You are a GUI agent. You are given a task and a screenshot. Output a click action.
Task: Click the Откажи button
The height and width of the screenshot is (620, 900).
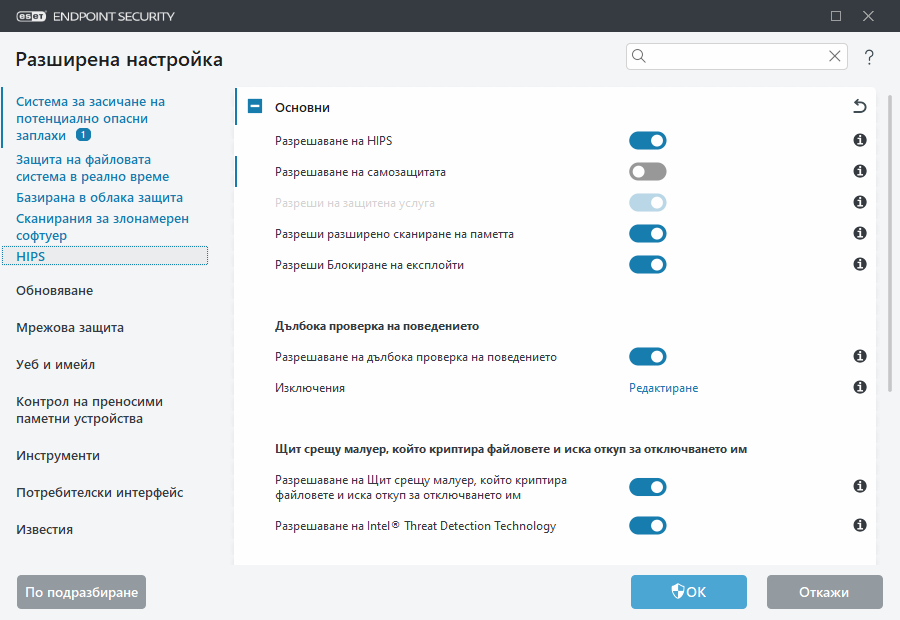[x=824, y=592]
